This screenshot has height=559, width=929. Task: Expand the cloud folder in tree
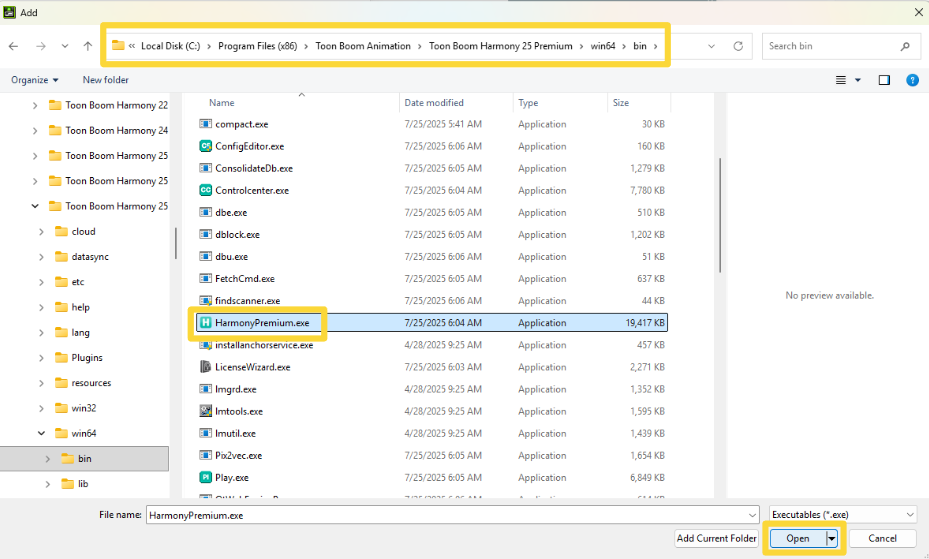[x=41, y=232]
